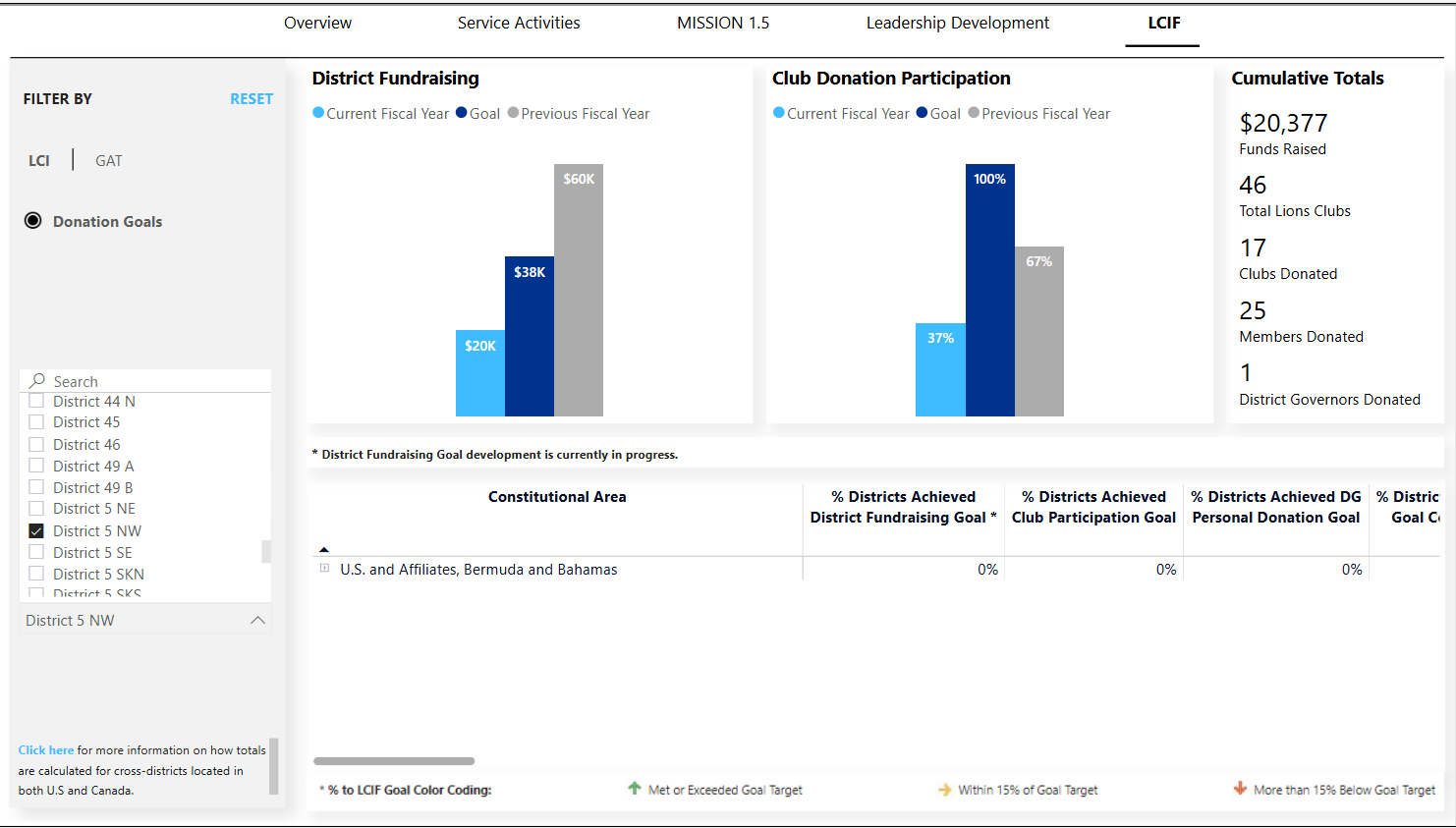Click Current Fiscal Year legend dot in Club Donation Participation

coord(779,113)
